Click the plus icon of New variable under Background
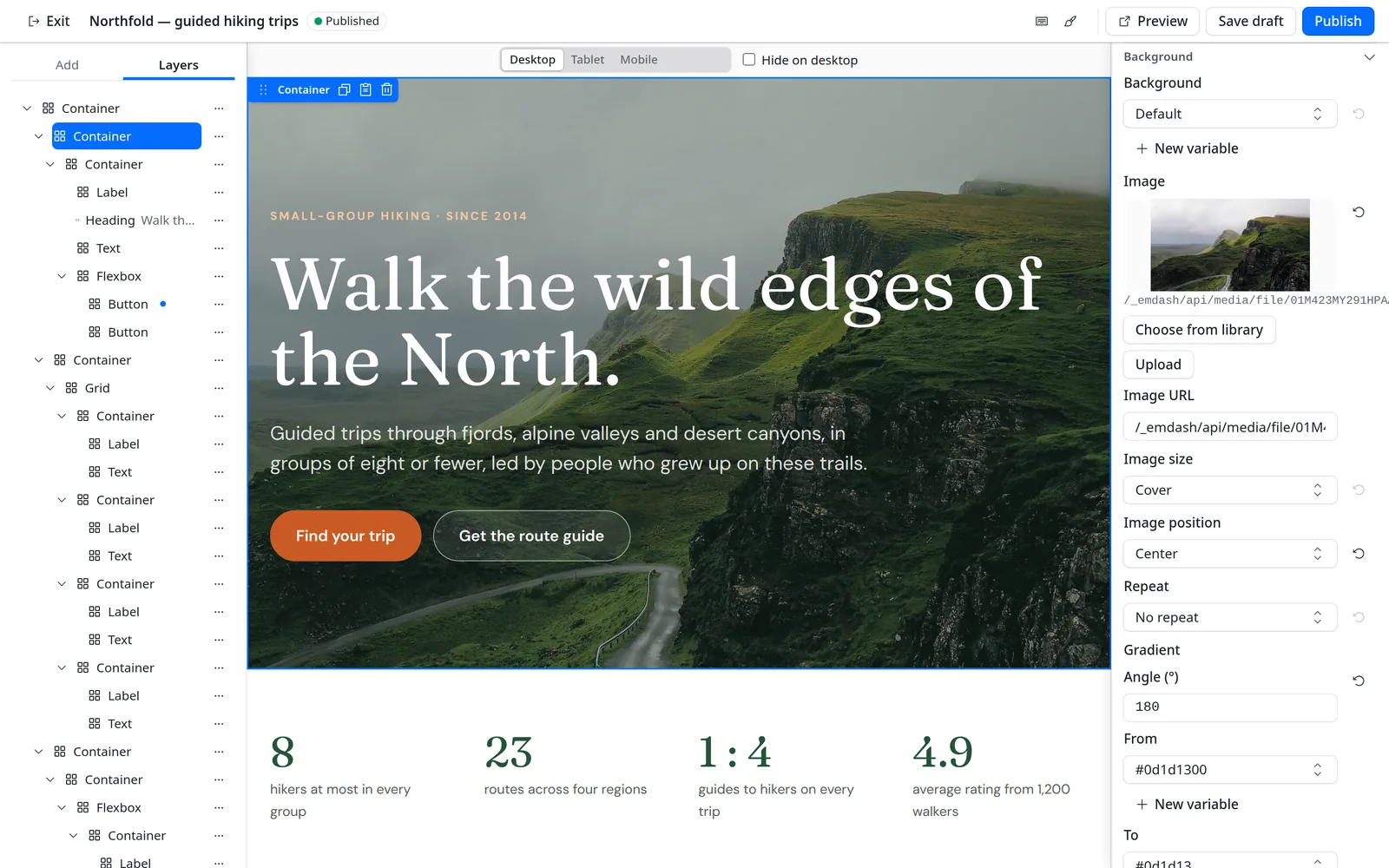Screen dimensions: 1389x868 tap(1142, 148)
